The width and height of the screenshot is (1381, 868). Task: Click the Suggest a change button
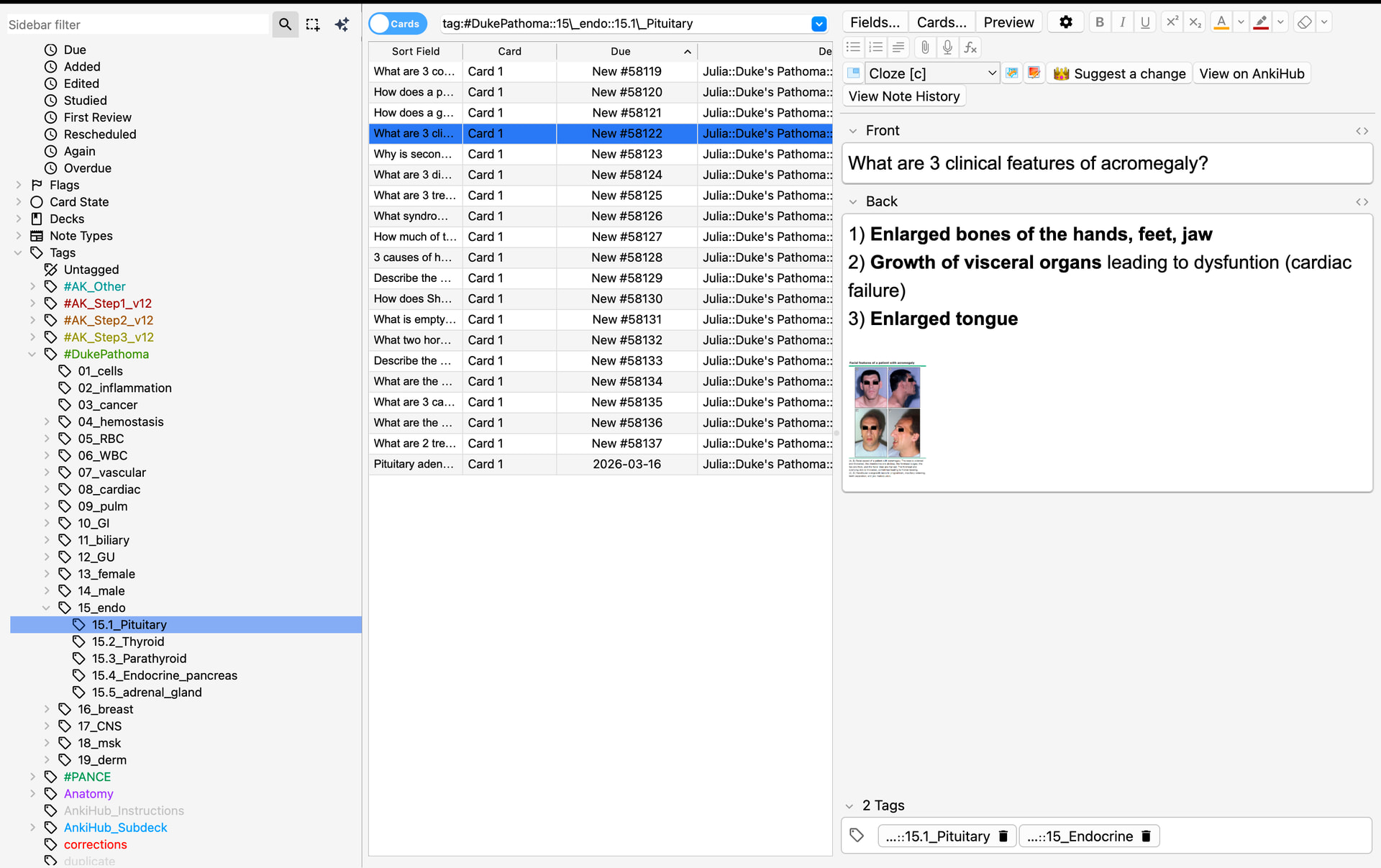tap(1119, 73)
